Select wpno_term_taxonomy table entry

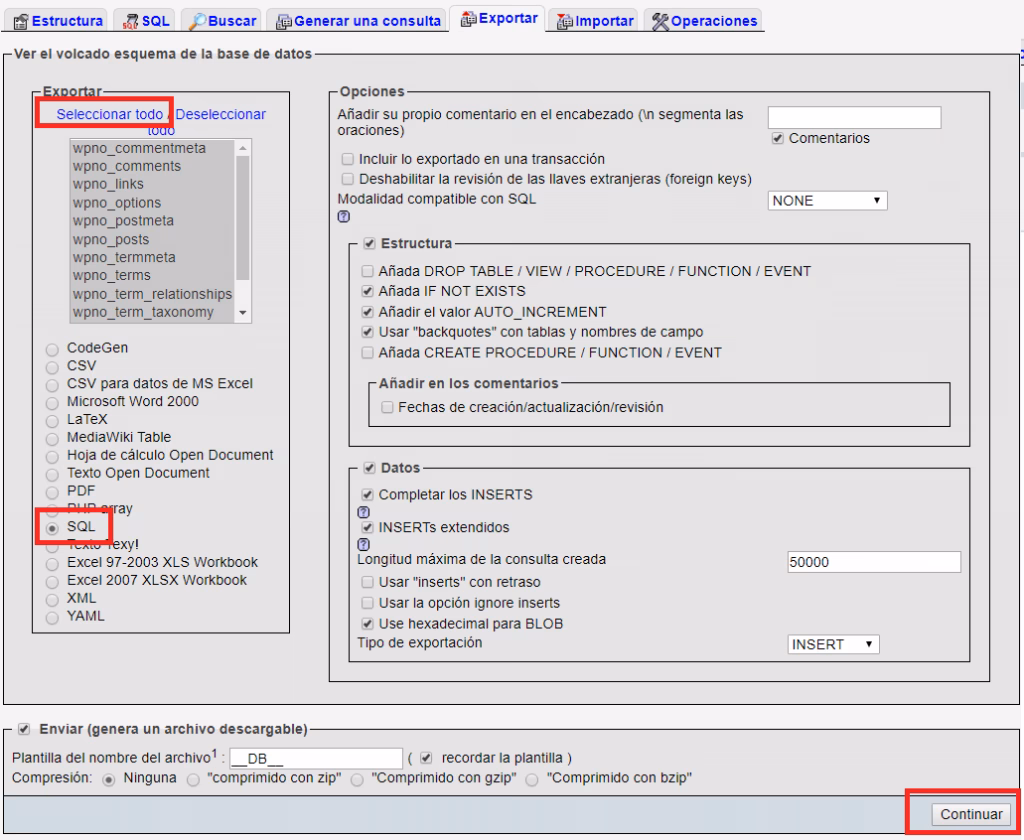click(152, 312)
